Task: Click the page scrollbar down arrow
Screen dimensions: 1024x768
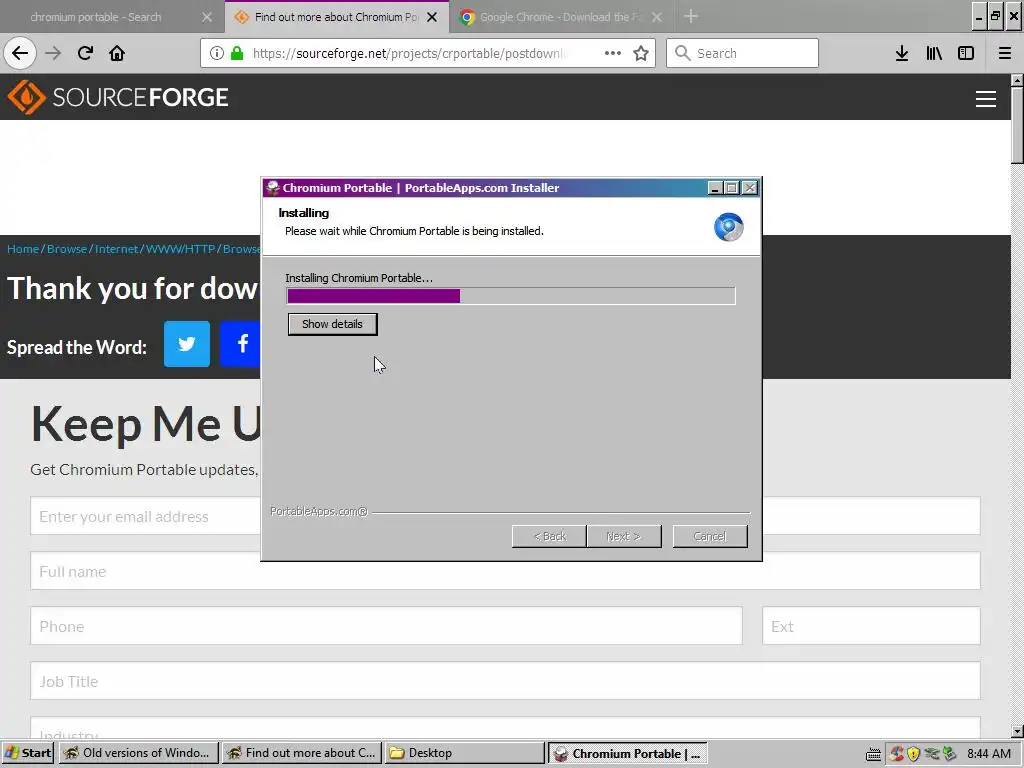Action: click(x=1017, y=731)
